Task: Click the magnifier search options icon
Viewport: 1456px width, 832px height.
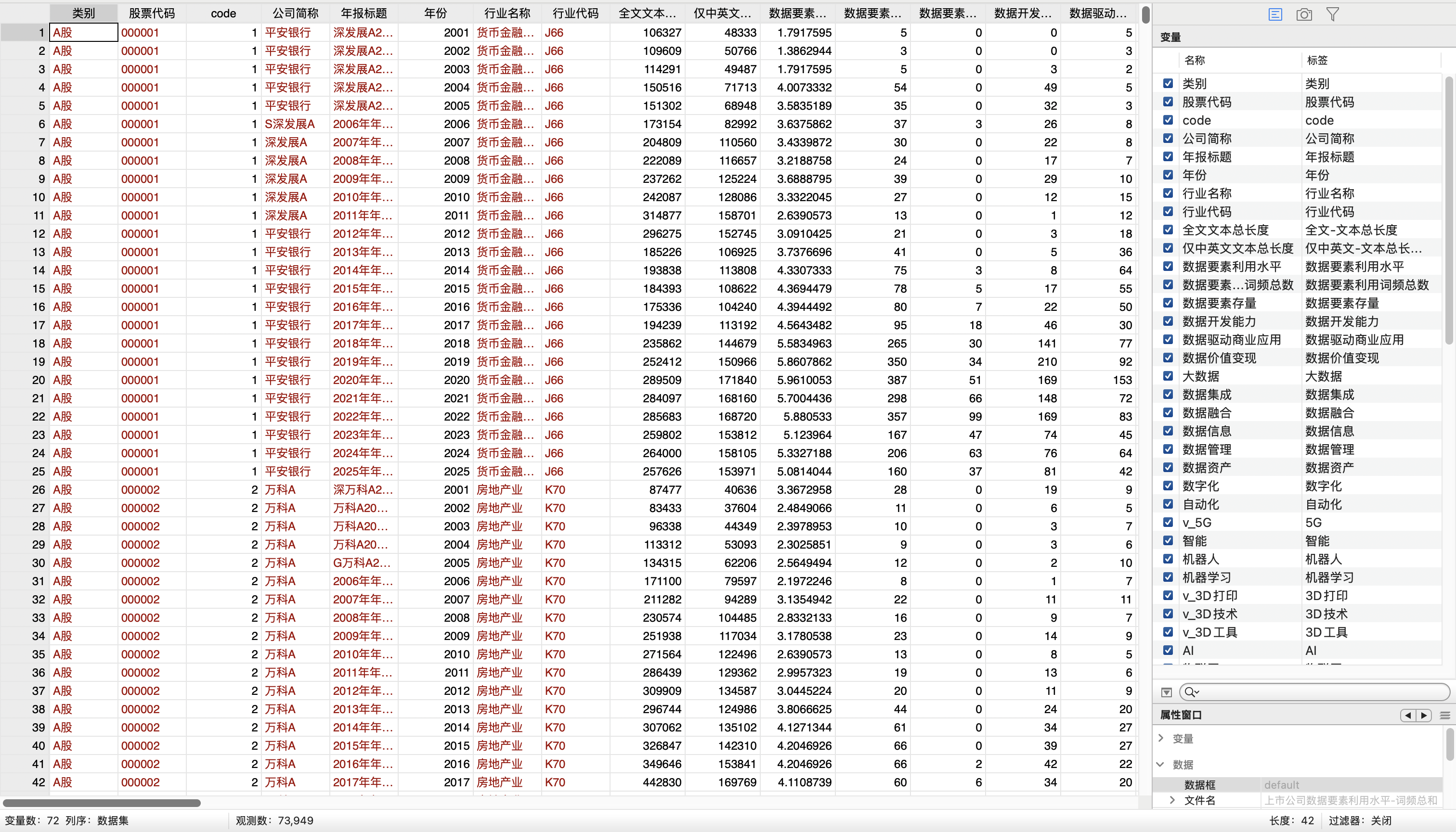Action: coord(1191,692)
